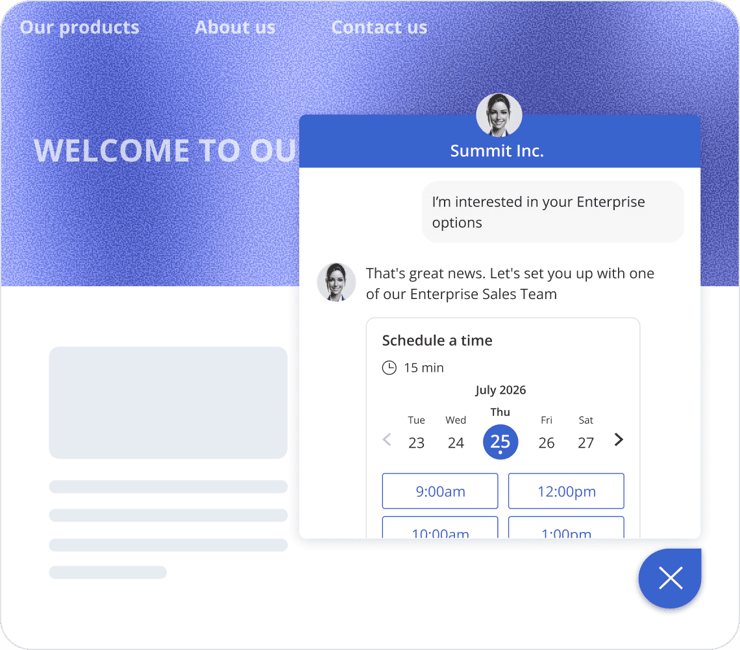Click the agent avatar above Summit Inc.
Viewport: 740px width, 650px height.
click(499, 116)
